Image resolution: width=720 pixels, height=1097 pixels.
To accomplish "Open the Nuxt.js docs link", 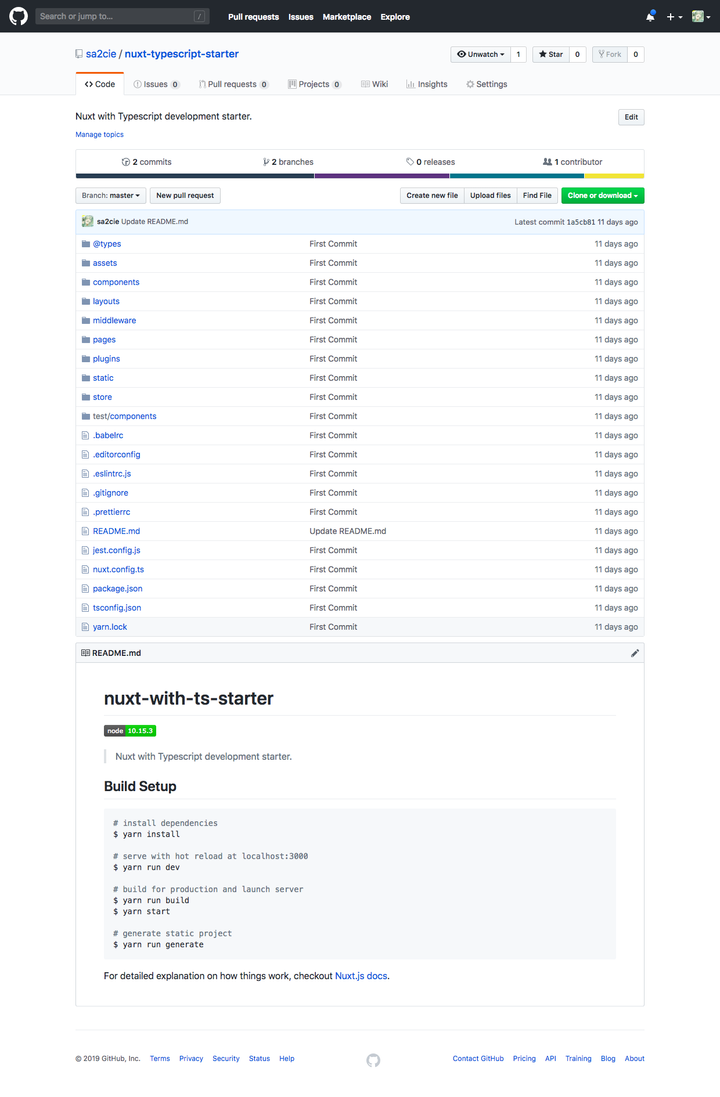I will click(x=361, y=975).
